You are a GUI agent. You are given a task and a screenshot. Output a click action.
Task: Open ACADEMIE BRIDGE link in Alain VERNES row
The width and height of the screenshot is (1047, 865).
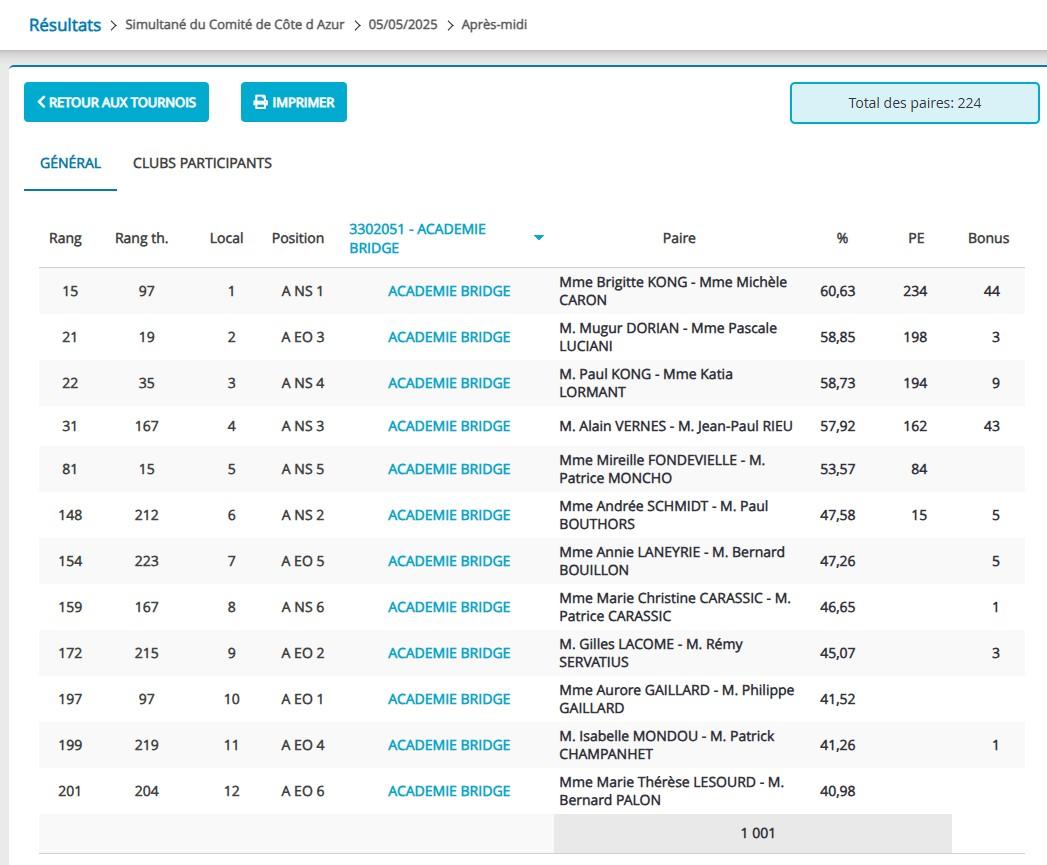pyautogui.click(x=449, y=426)
